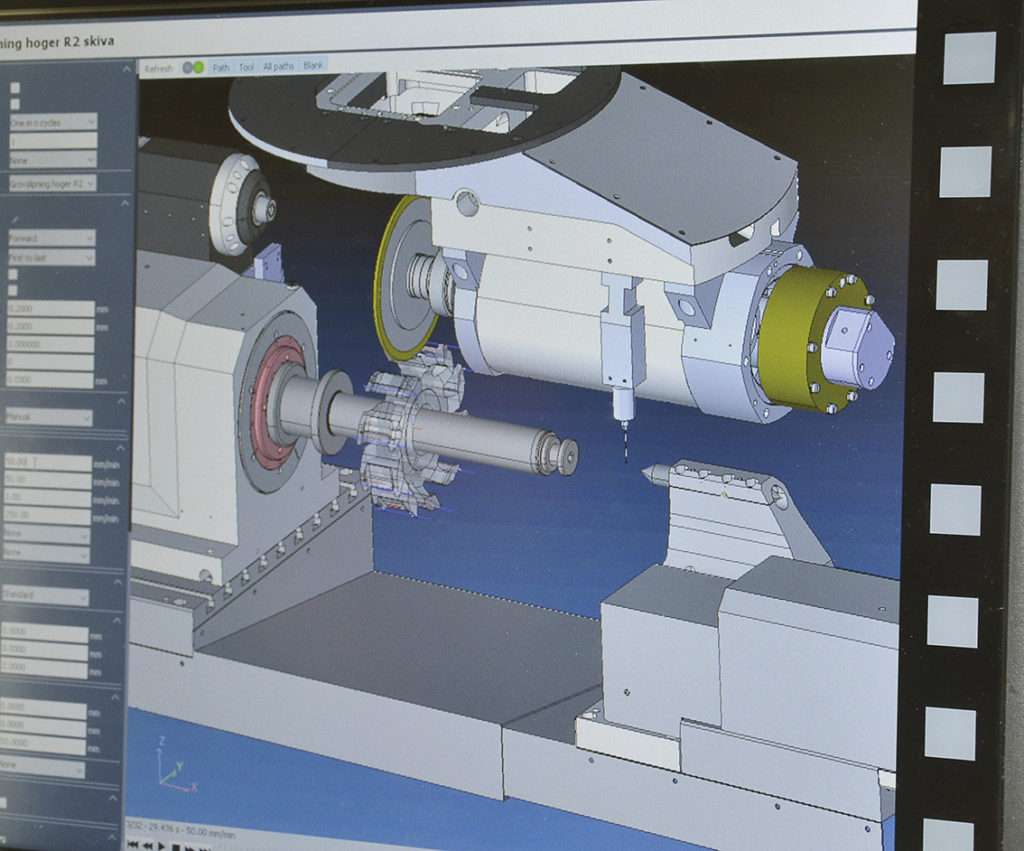Edit the 250.00 mm/min feedrate field
Image resolution: width=1024 pixels, height=851 pixels.
(45, 515)
